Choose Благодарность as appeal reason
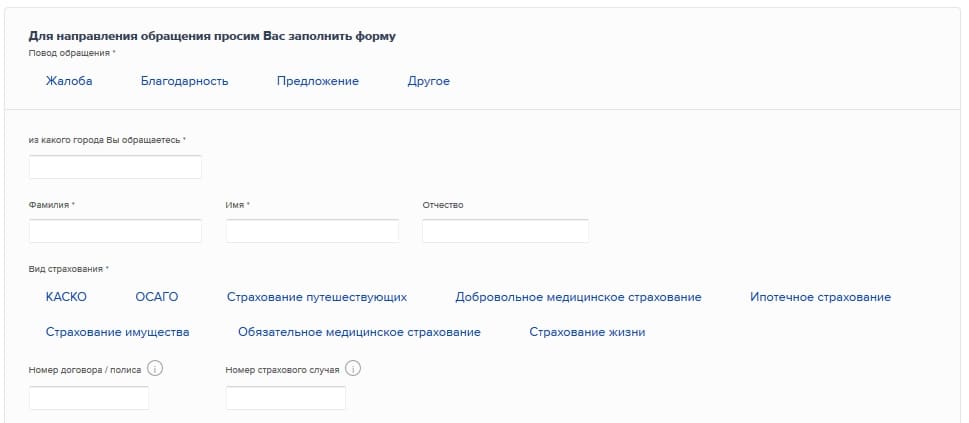This screenshot has height=423, width=969. pyautogui.click(x=185, y=81)
